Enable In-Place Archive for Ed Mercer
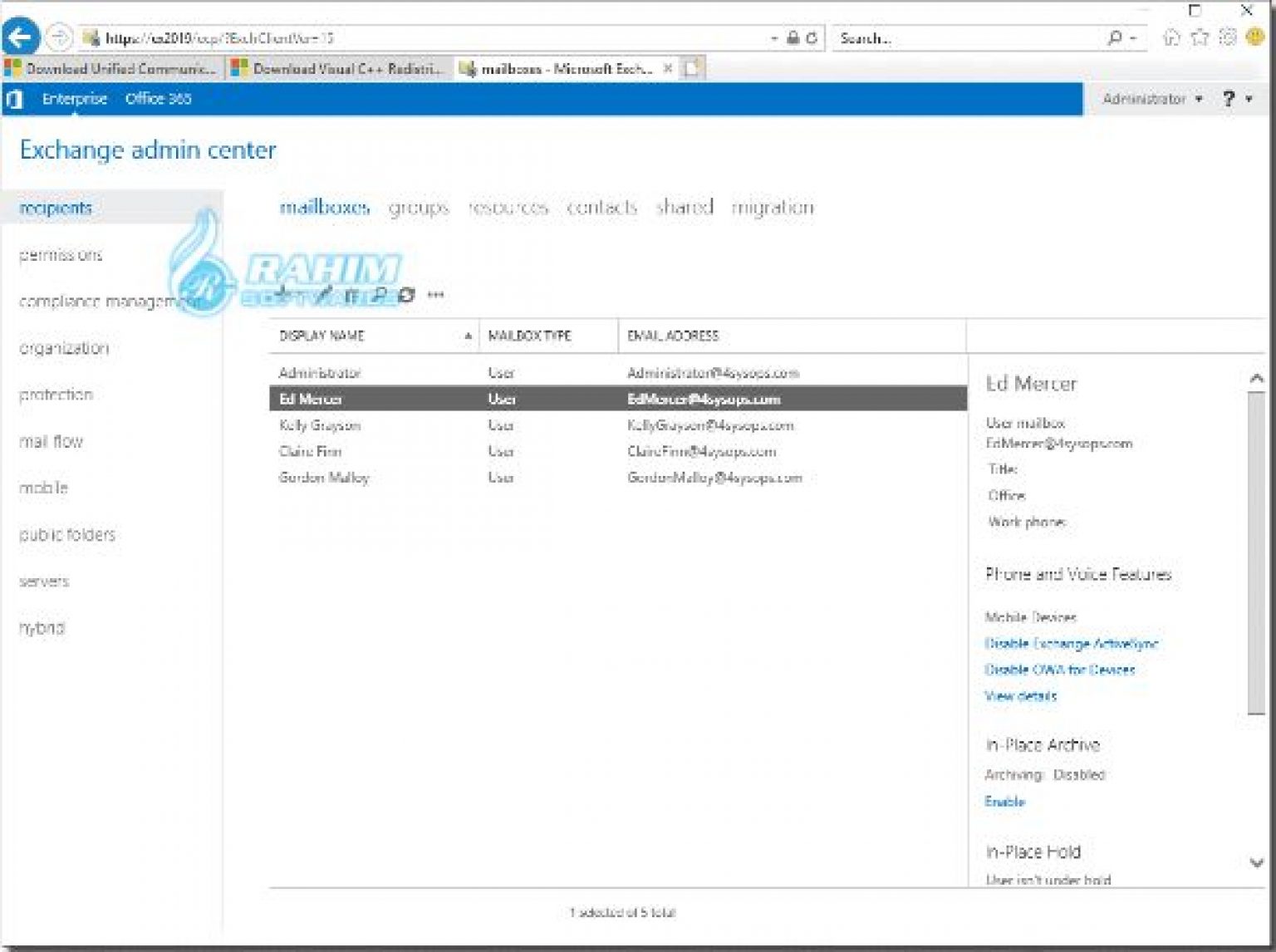This screenshot has width=1276, height=952. pos(1005,801)
